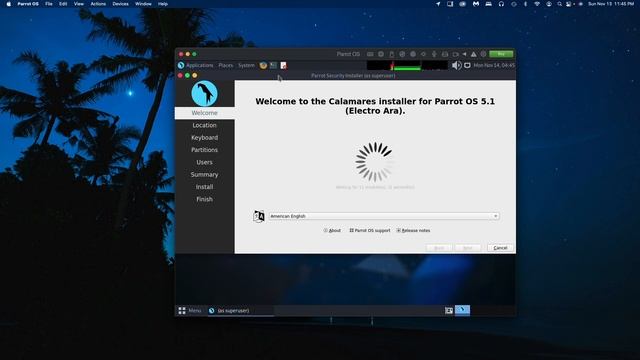This screenshot has height=360, width=640.
Task: Click the Parrot OS title in VM toolbar
Action: [x=348, y=54]
